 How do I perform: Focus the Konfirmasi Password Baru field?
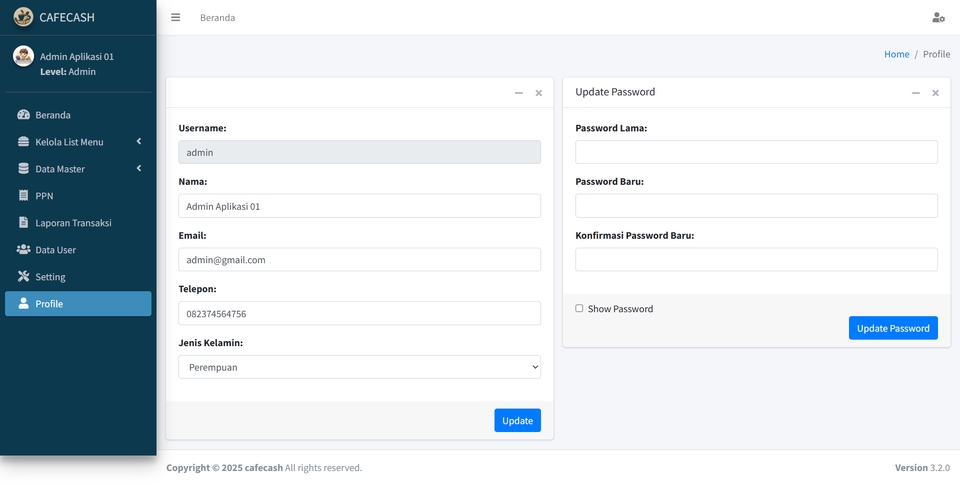click(x=756, y=259)
